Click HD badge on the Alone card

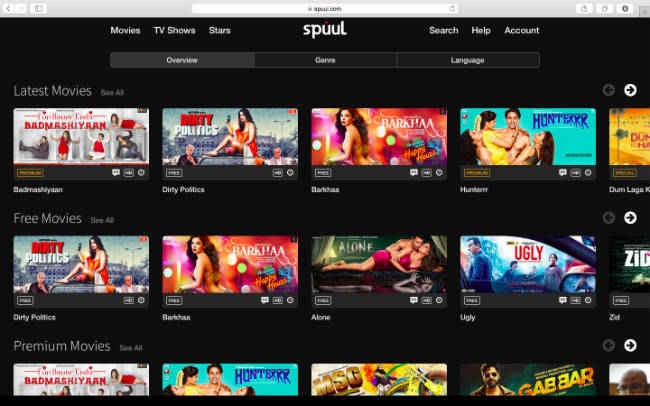pyautogui.click(x=426, y=300)
